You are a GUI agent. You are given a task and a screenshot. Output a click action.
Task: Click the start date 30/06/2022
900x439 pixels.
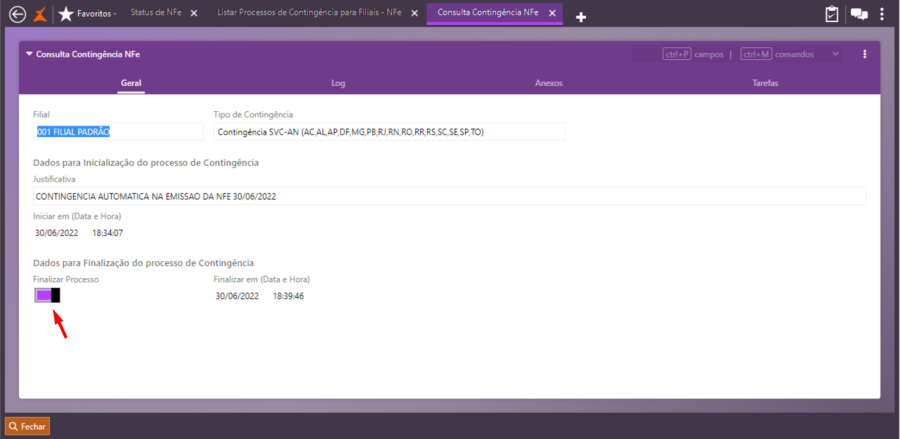coord(57,233)
